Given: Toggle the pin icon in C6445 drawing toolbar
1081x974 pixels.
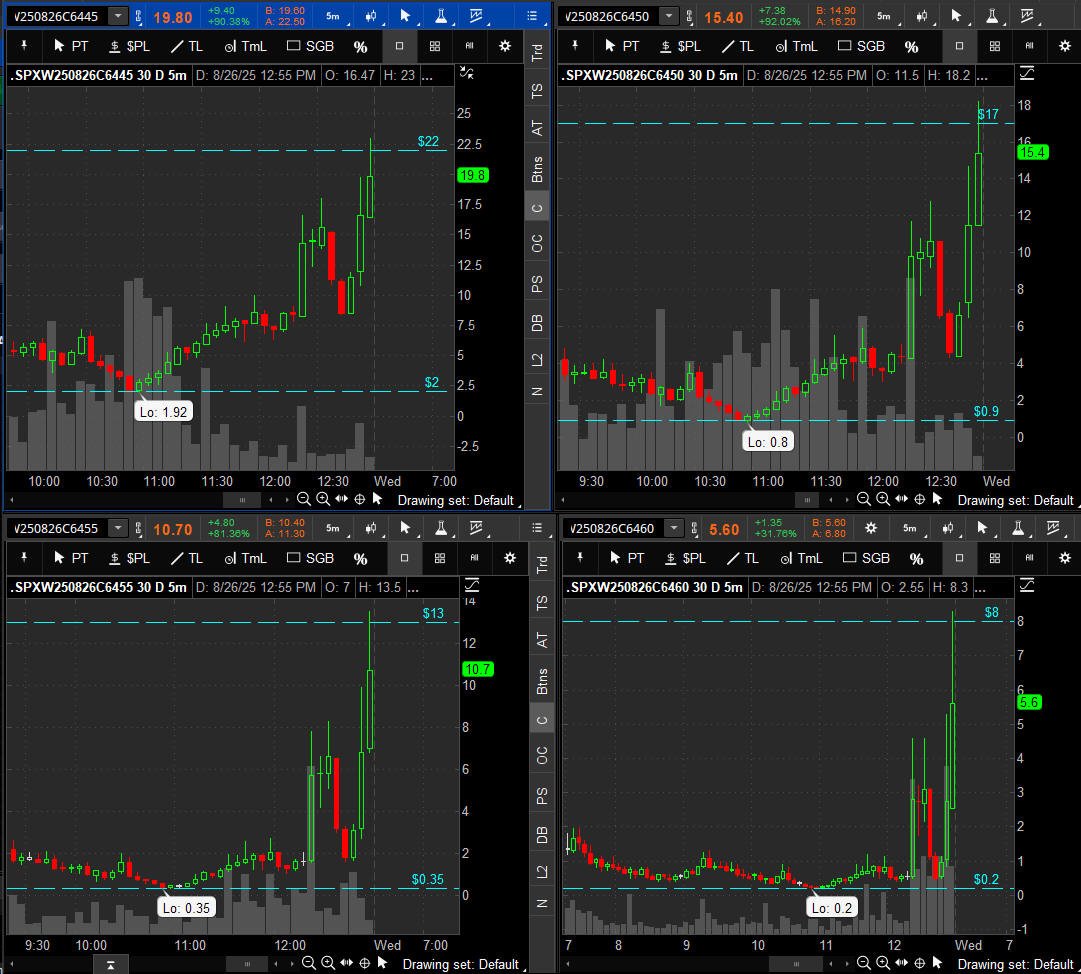Looking at the screenshot, I should tap(21, 46).
